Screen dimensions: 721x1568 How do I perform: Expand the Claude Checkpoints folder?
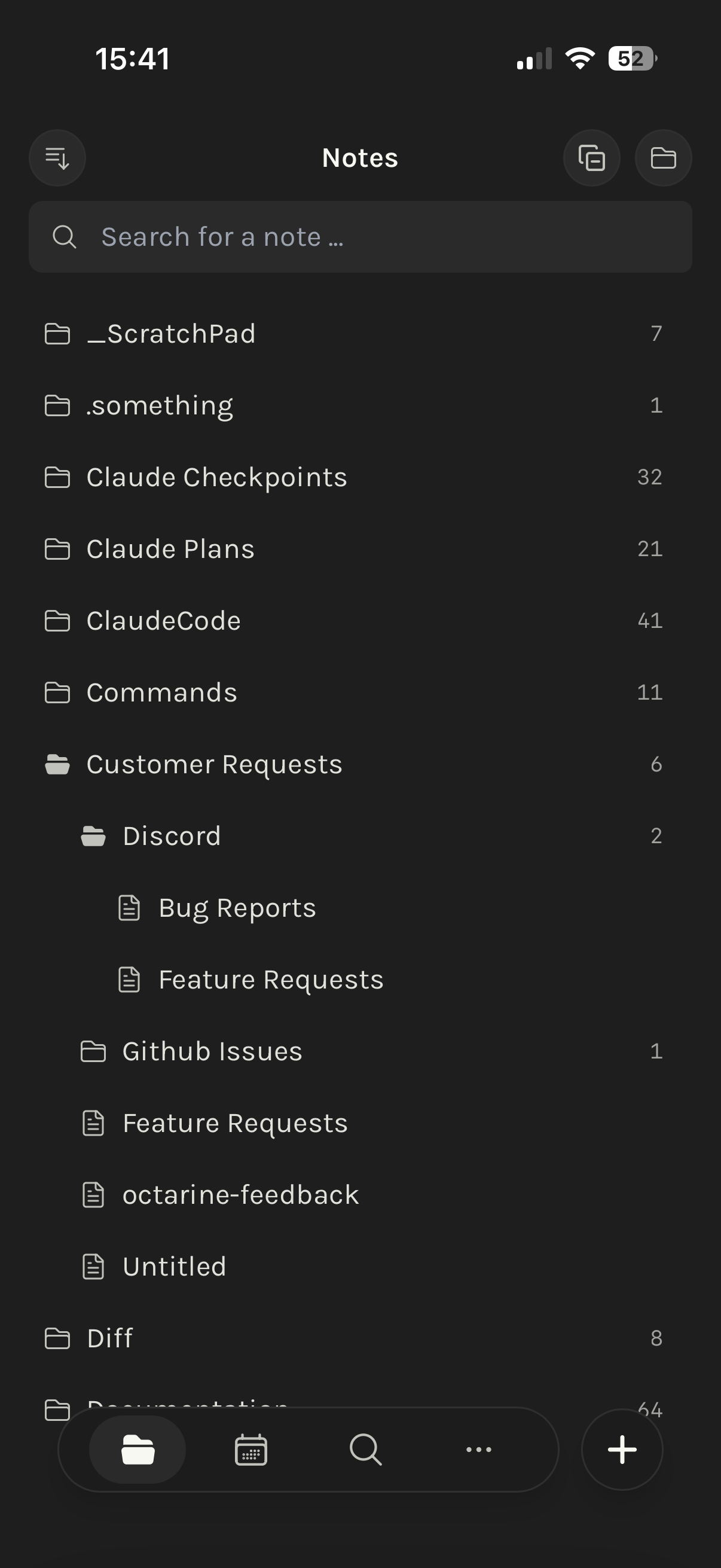[216, 477]
